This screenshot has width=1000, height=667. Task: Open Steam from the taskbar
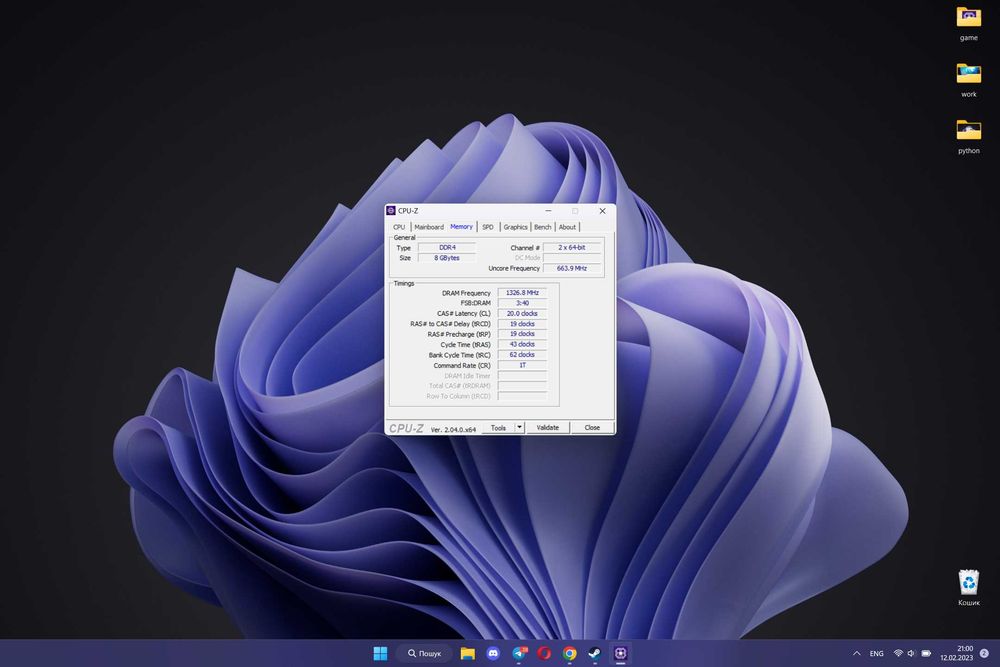click(x=595, y=653)
